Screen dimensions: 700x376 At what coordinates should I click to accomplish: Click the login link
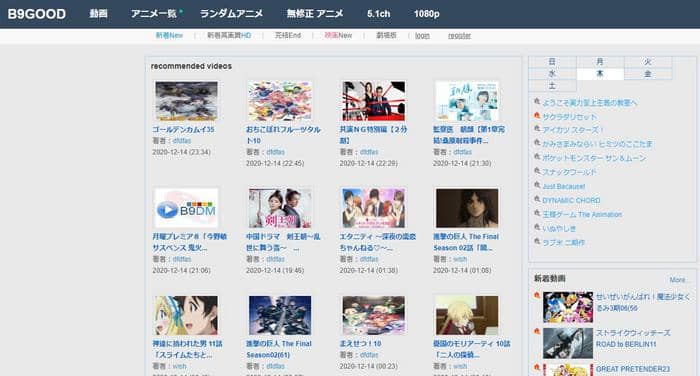[x=422, y=36]
